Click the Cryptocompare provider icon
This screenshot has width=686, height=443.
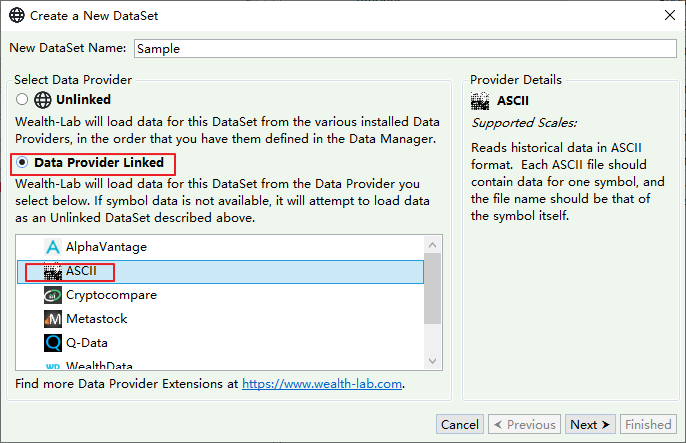(52, 295)
